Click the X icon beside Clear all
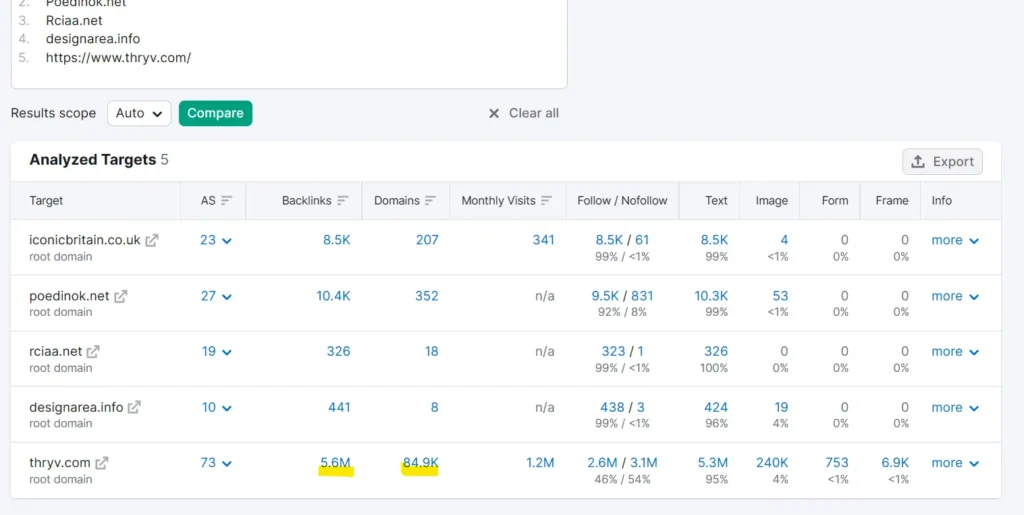The image size is (1024, 515). coord(494,114)
